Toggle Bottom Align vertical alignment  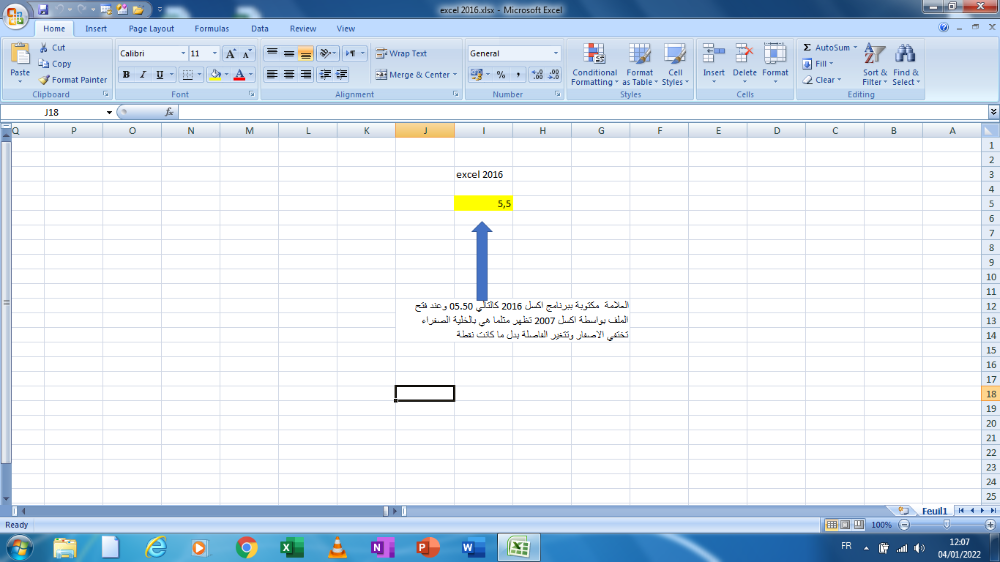(x=305, y=54)
